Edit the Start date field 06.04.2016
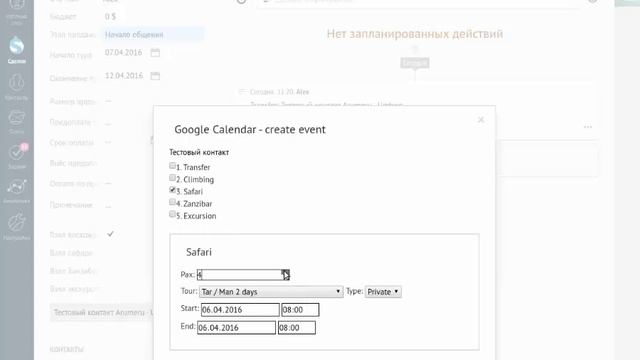This screenshot has width=640, height=360. pos(240,310)
